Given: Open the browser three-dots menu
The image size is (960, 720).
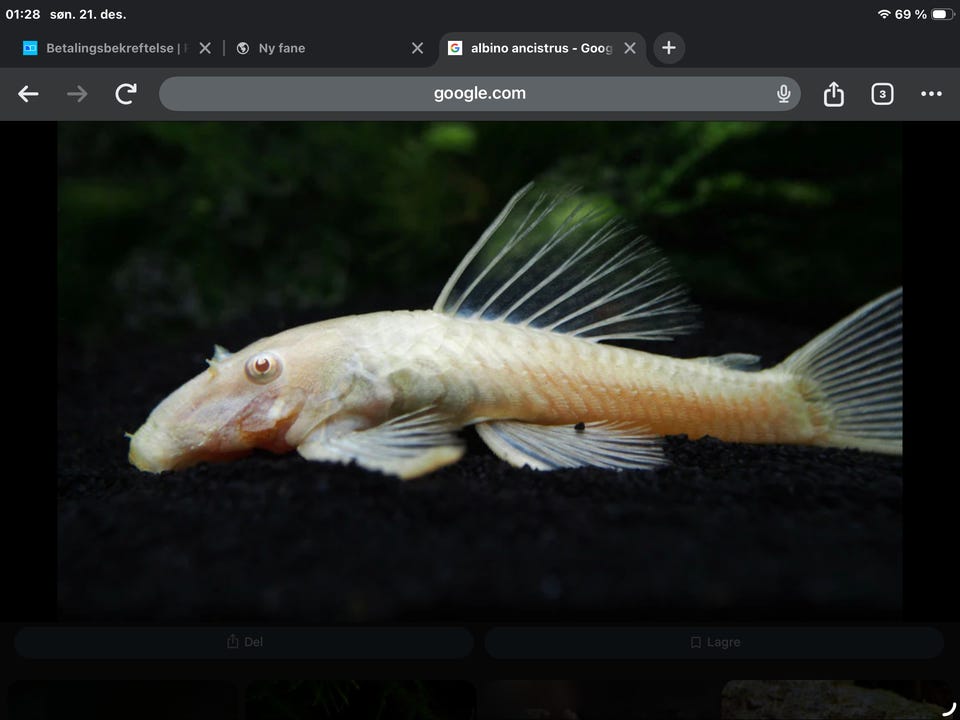Looking at the screenshot, I should 931,94.
